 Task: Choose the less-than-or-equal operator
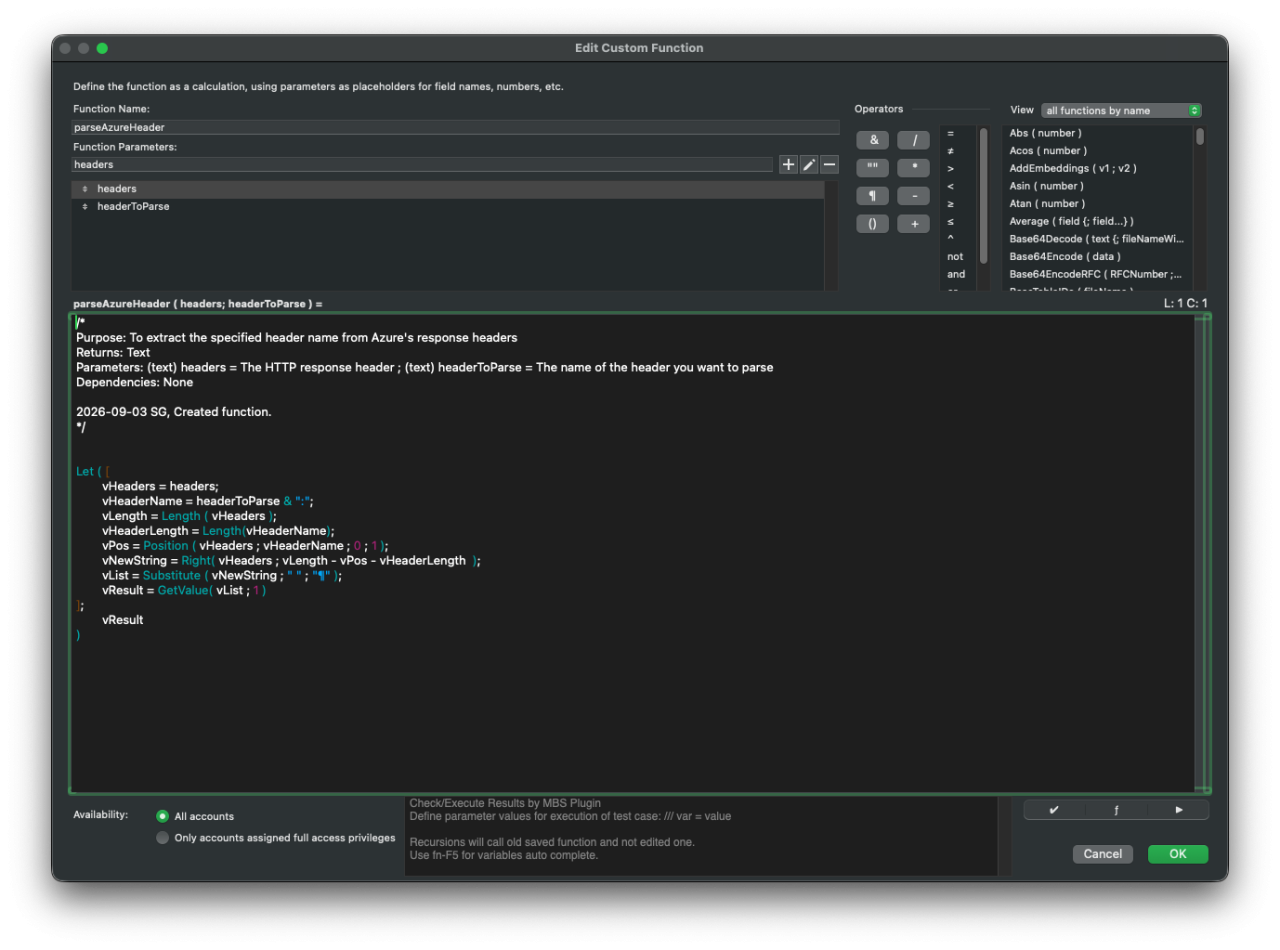pos(951,221)
